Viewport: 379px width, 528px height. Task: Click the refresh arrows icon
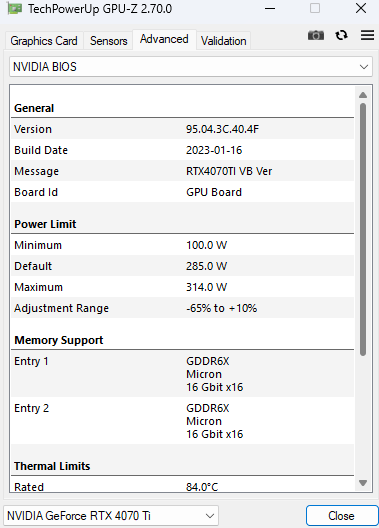point(342,35)
